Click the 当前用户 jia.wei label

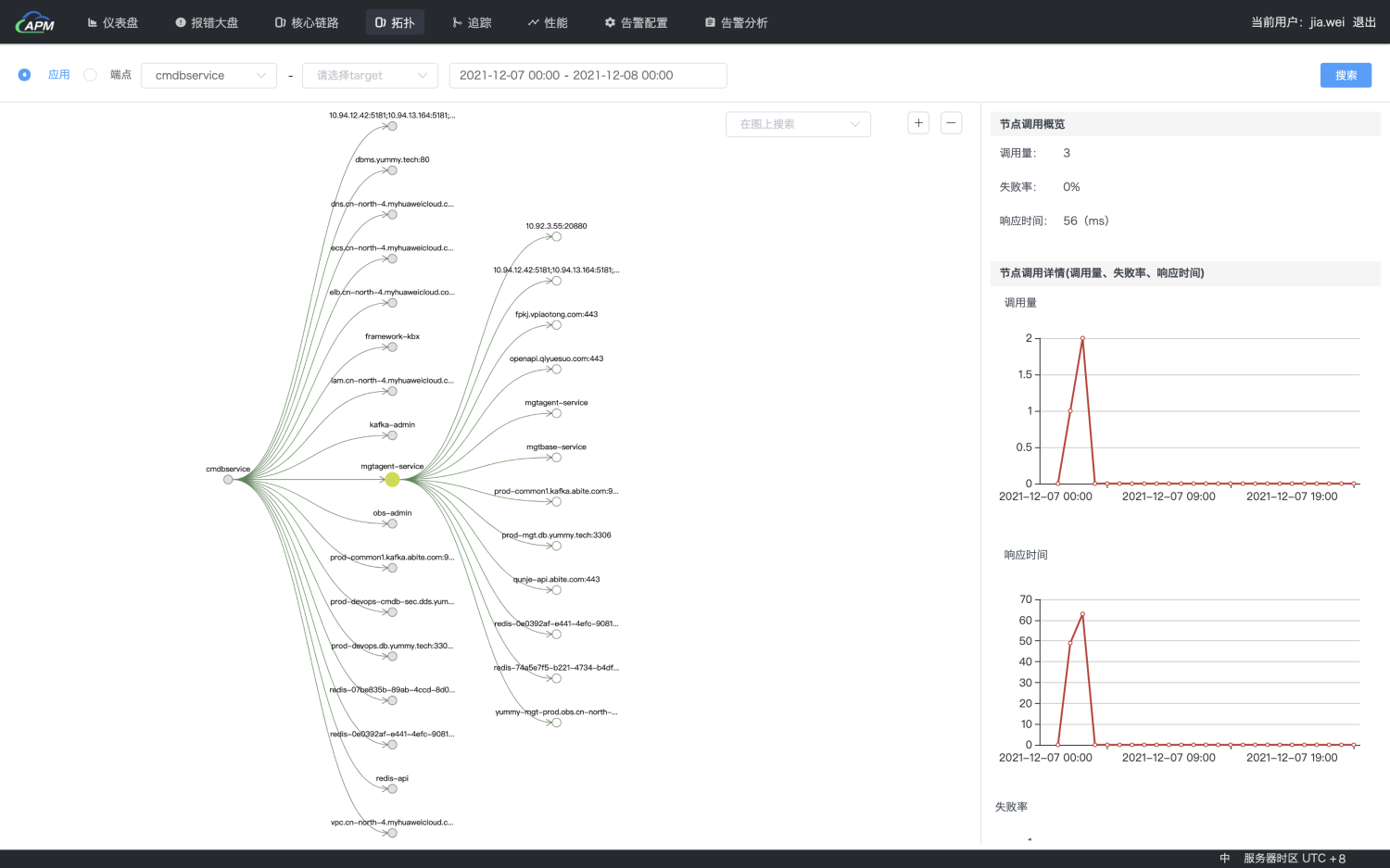coord(1297,22)
